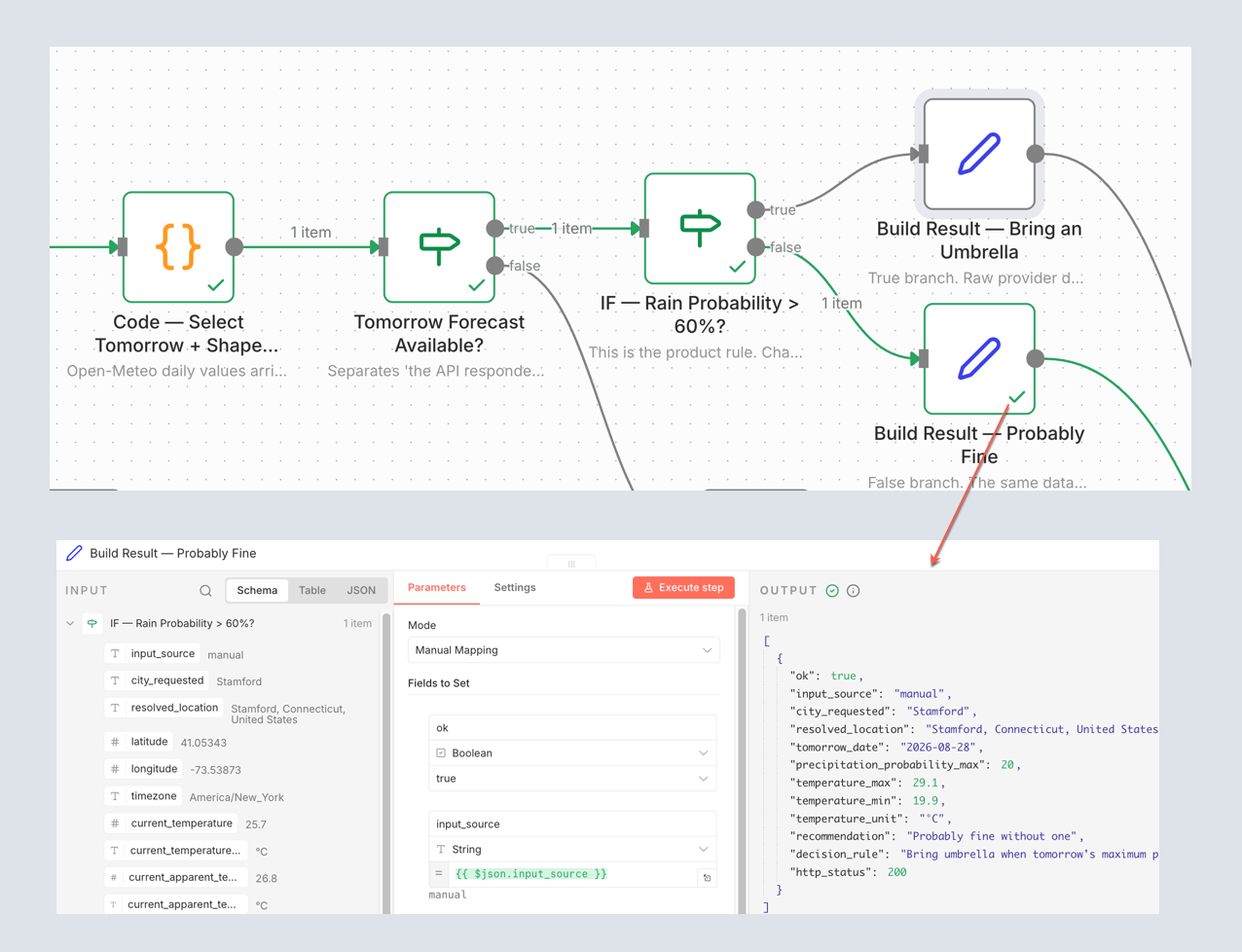Image resolution: width=1242 pixels, height=952 pixels.
Task: Click the T type icon of city_requested
Action: coord(115,680)
